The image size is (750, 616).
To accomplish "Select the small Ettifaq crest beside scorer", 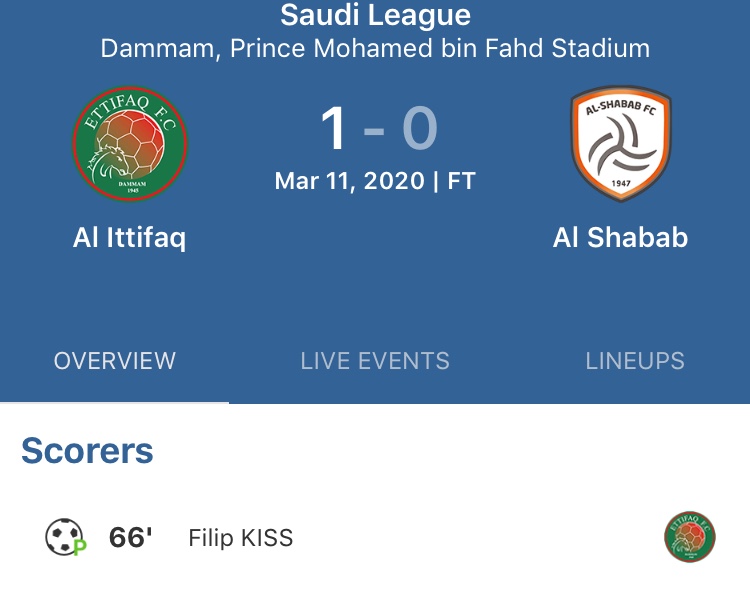I will point(690,538).
